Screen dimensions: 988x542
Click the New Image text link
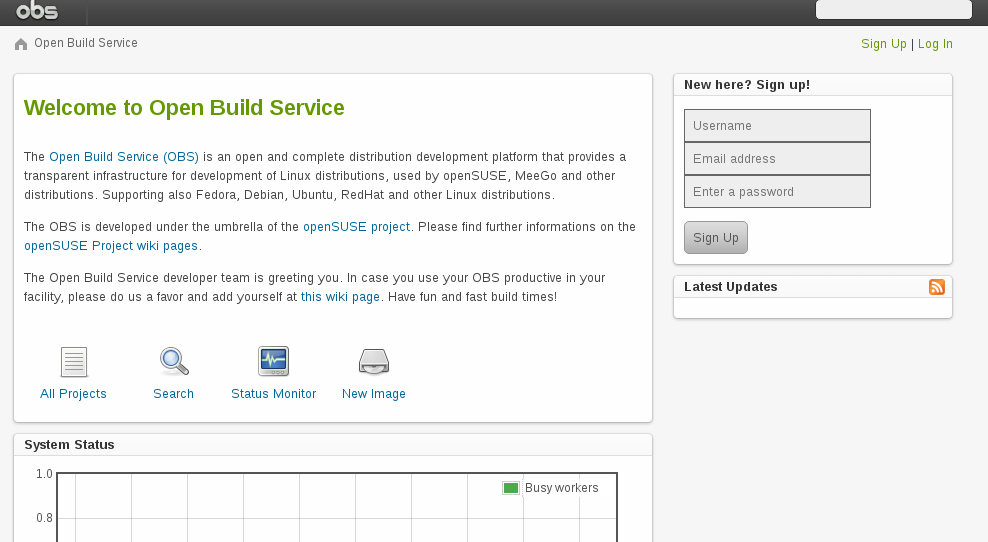(x=374, y=393)
